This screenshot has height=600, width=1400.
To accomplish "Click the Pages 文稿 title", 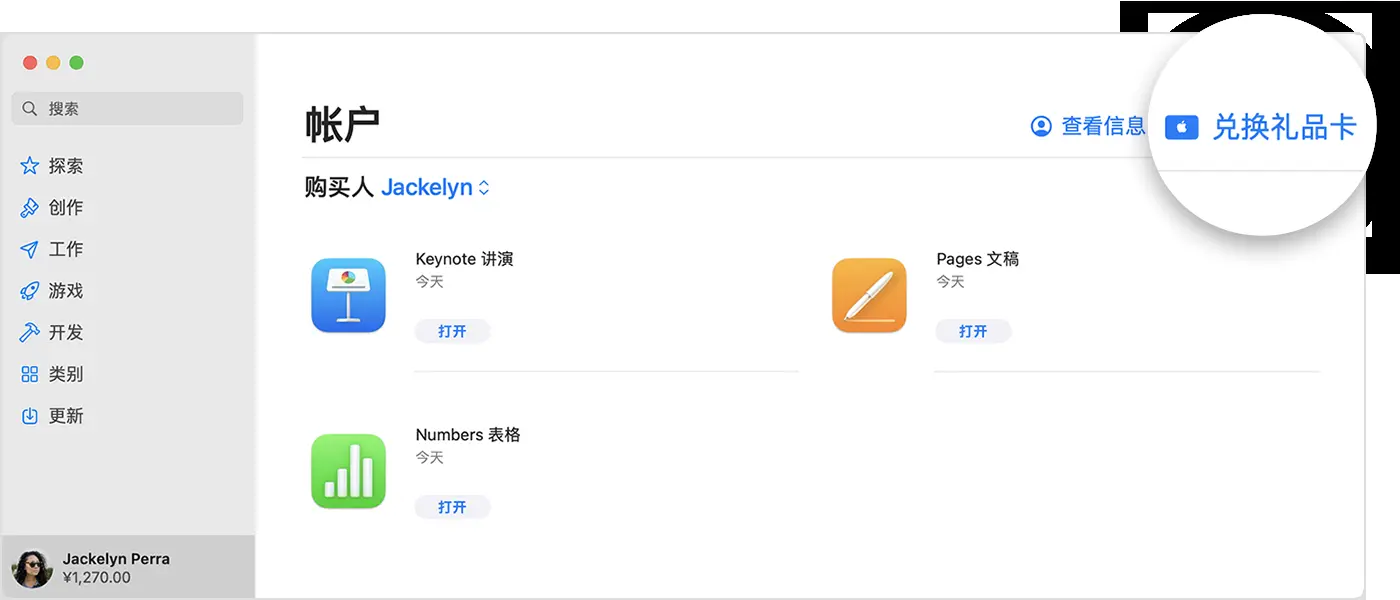I will (977, 259).
